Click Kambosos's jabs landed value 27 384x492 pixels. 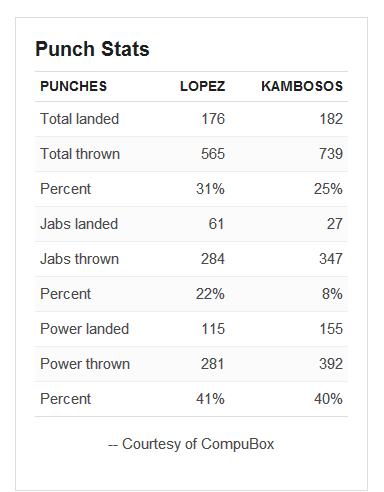(335, 224)
